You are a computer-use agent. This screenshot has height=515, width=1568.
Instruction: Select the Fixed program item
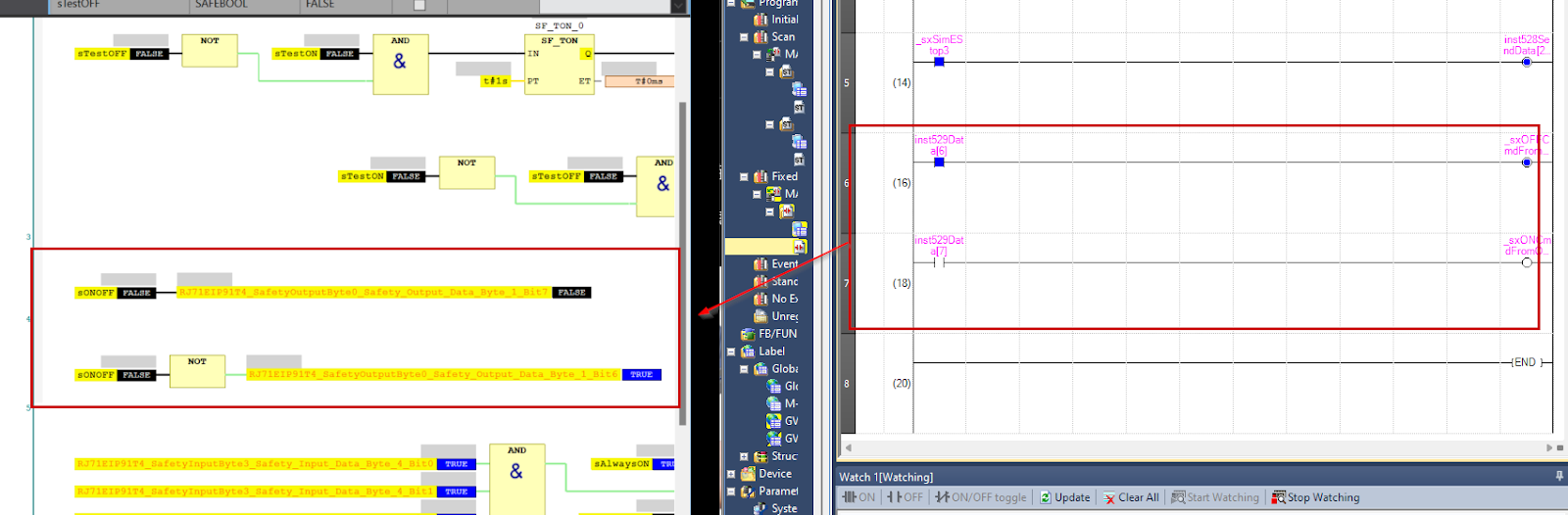785,177
